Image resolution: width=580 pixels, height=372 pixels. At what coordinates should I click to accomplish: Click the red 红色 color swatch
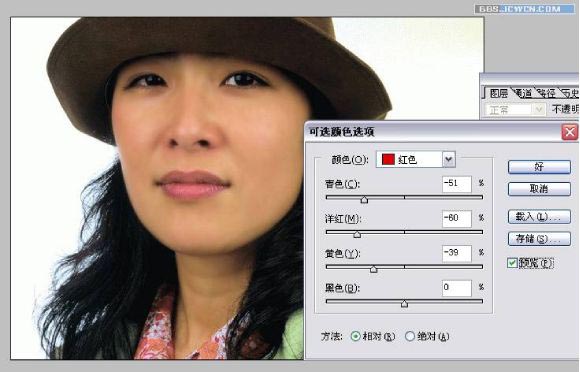tap(388, 160)
